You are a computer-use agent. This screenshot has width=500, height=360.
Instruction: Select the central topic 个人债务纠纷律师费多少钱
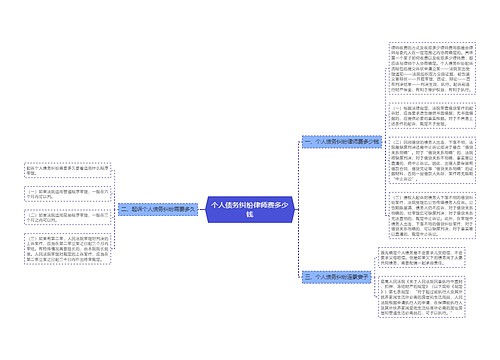click(x=250, y=209)
